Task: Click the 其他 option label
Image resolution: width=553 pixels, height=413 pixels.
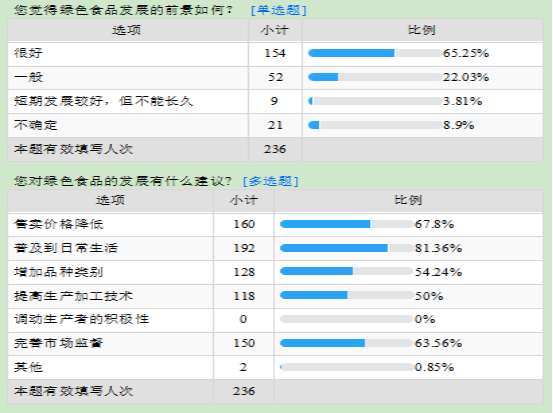Action: pyautogui.click(x=28, y=367)
